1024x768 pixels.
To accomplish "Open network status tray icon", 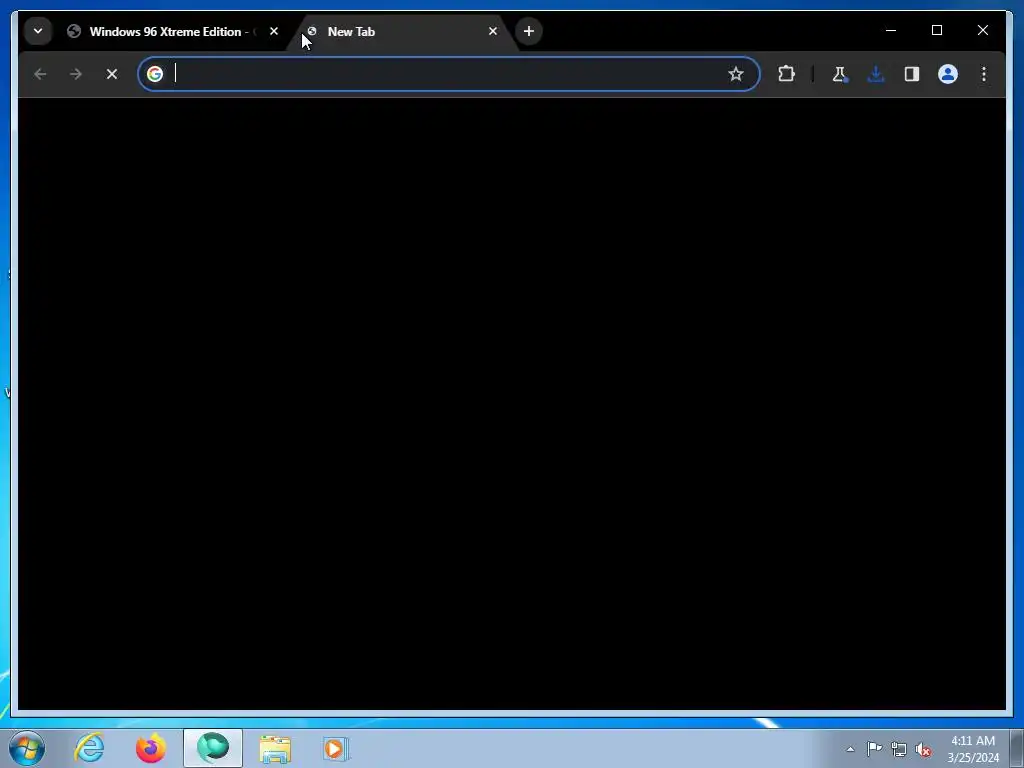I will pyautogui.click(x=899, y=749).
